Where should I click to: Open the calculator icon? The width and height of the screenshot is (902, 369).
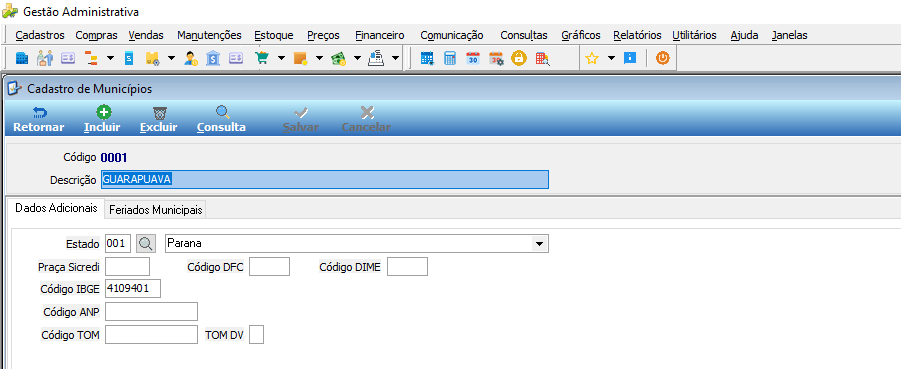click(450, 58)
